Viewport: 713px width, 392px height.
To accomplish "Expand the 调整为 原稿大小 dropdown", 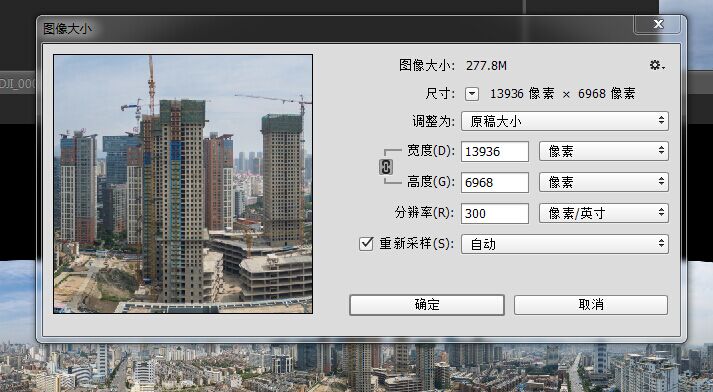I will pos(565,121).
